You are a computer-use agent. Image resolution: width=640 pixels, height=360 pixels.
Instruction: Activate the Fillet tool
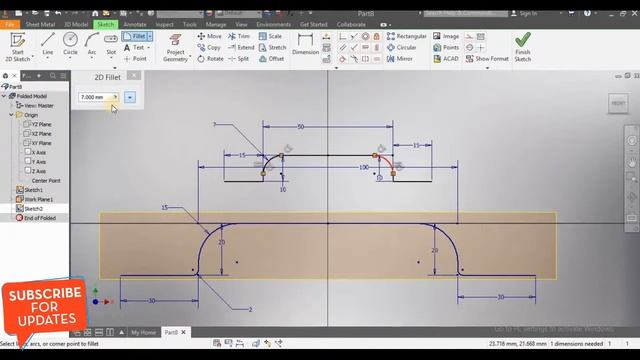pyautogui.click(x=135, y=36)
